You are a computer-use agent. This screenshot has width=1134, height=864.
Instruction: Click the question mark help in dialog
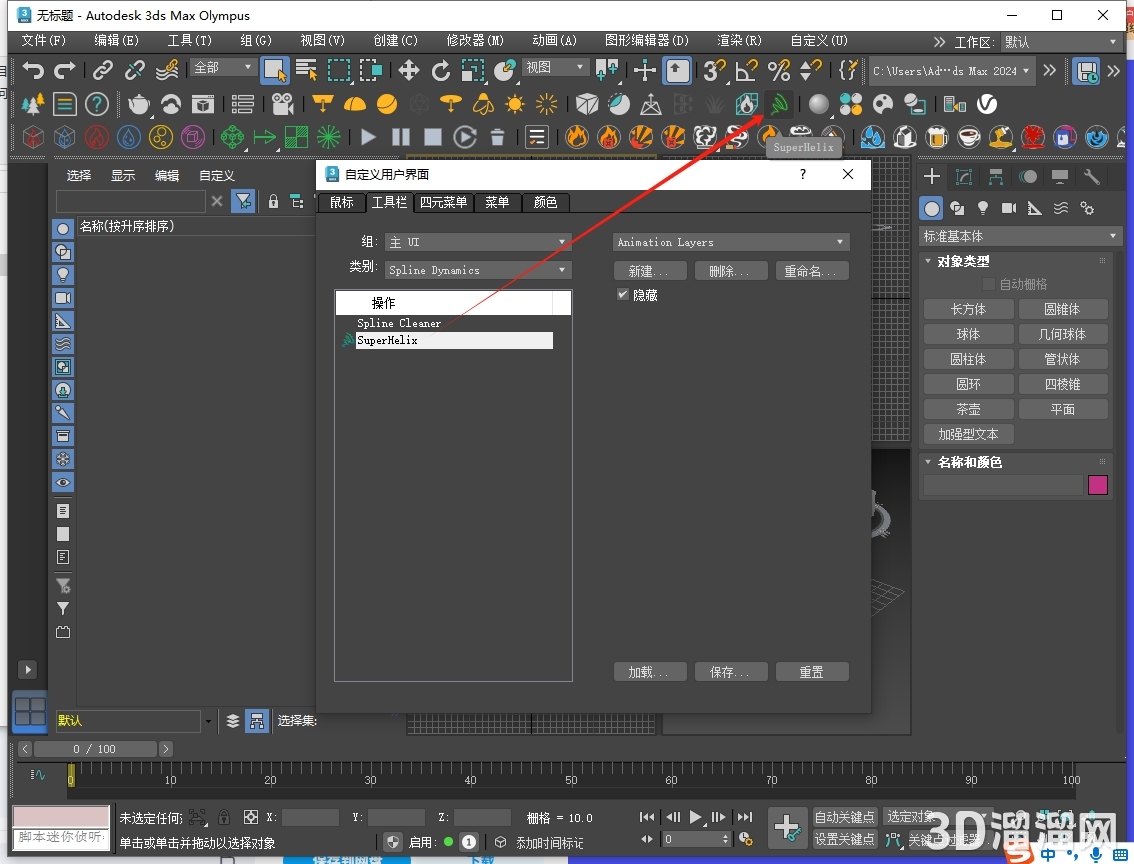(803, 174)
